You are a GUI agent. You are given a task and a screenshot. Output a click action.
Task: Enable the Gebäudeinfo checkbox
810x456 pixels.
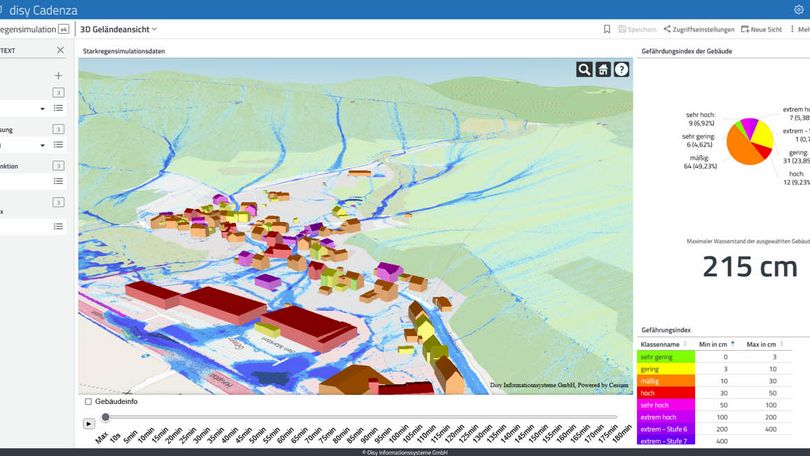click(x=89, y=401)
